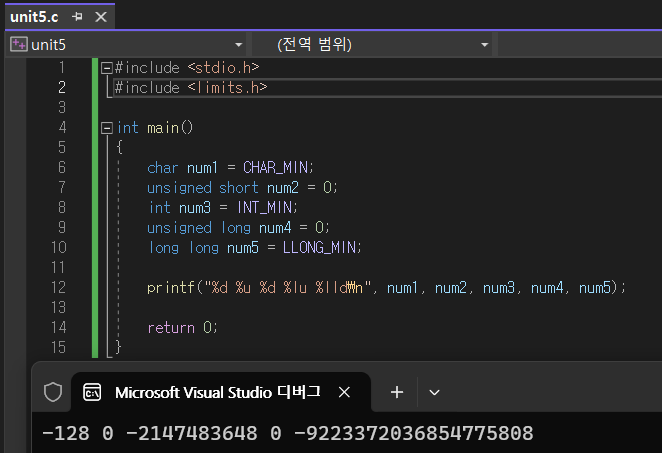Click the -128 output value
Image resolution: width=662 pixels, height=453 pixels.
tap(66, 434)
